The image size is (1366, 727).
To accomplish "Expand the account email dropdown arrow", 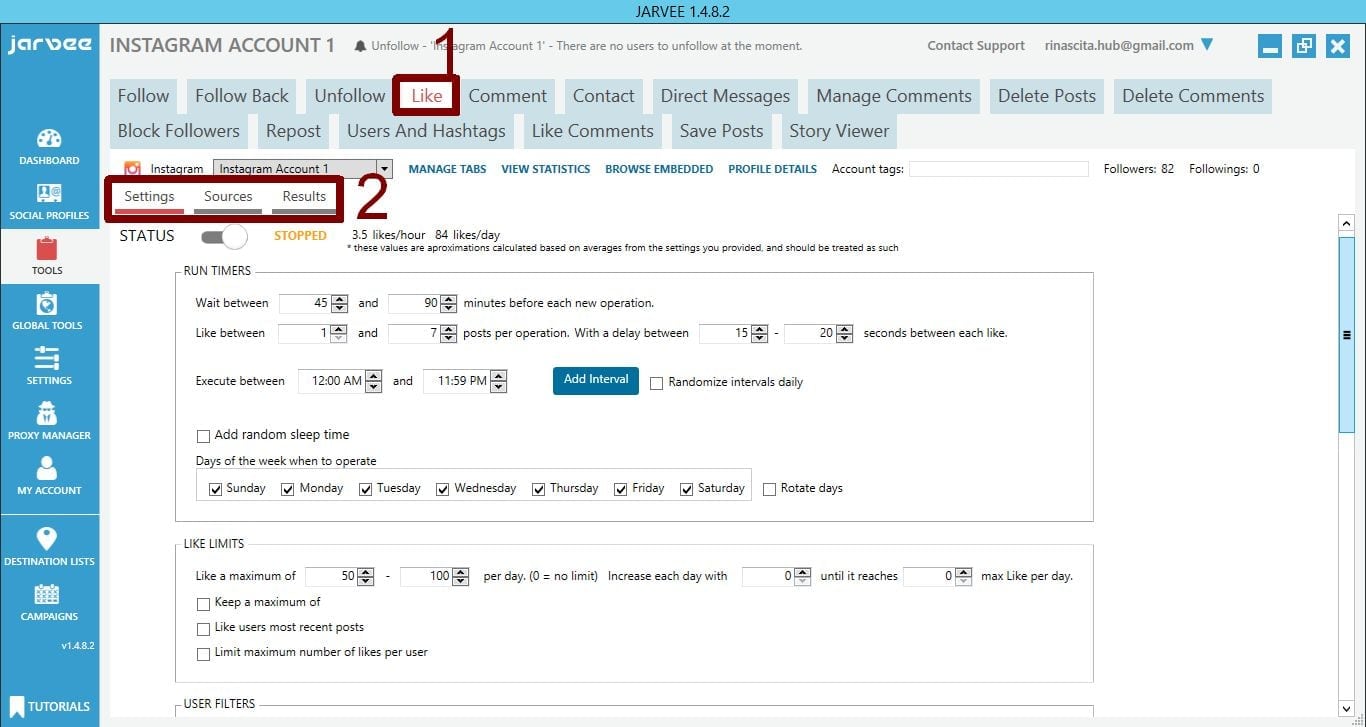I will pos(1206,44).
